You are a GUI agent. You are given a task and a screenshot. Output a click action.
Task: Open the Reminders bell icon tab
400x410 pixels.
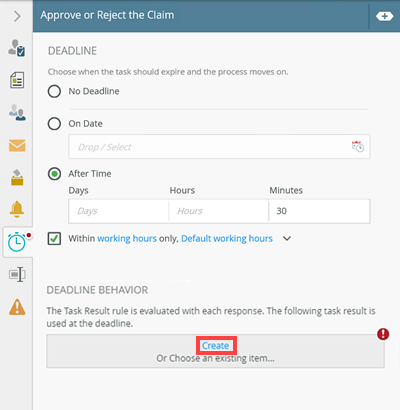click(17, 209)
